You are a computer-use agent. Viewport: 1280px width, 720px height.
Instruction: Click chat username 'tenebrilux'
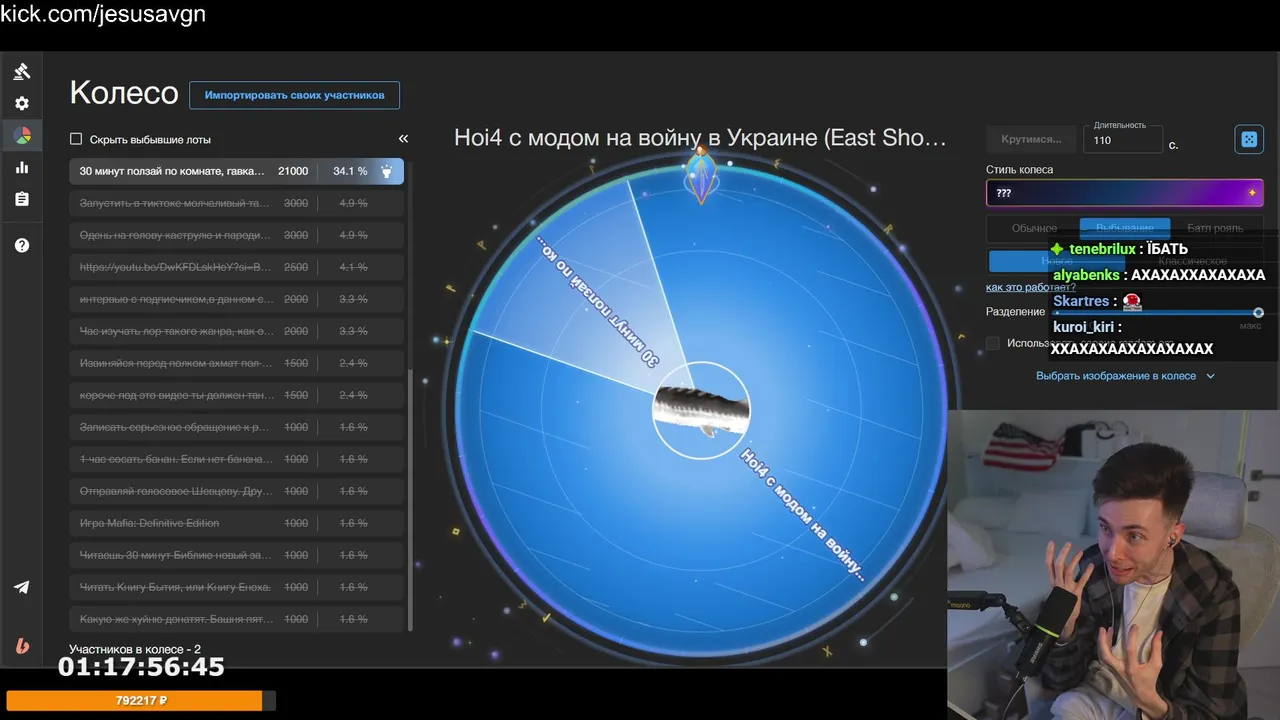pos(1102,249)
